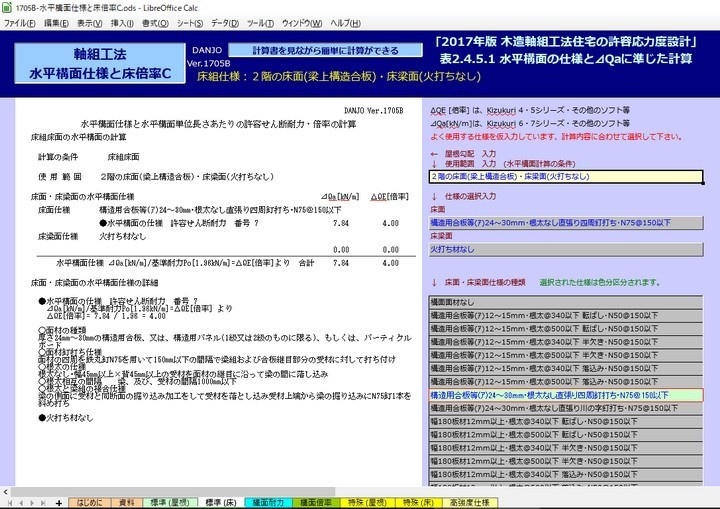Switch to the 標準 (屋根) sheet tab

point(170,503)
